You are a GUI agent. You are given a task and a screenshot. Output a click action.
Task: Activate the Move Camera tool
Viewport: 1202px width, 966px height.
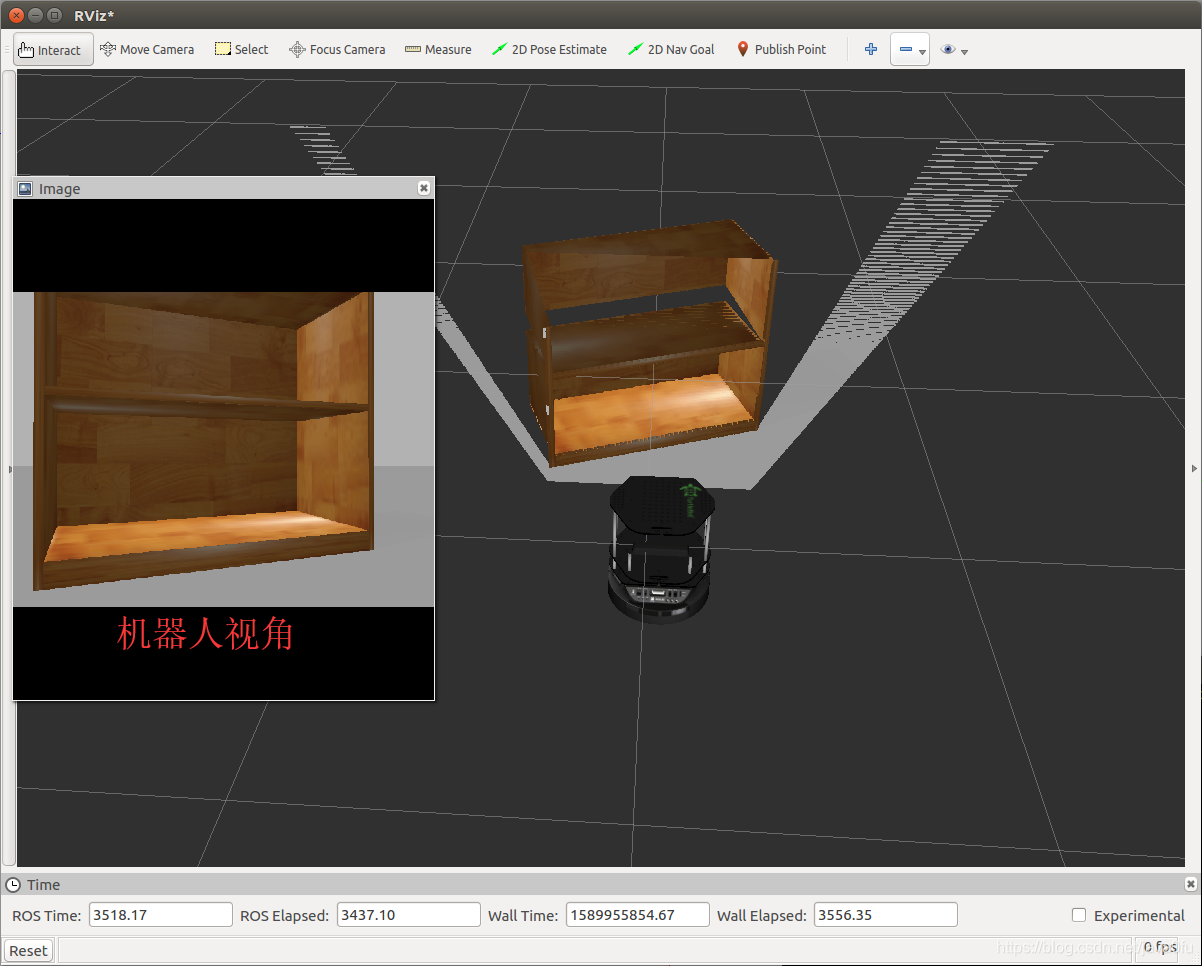coord(147,50)
